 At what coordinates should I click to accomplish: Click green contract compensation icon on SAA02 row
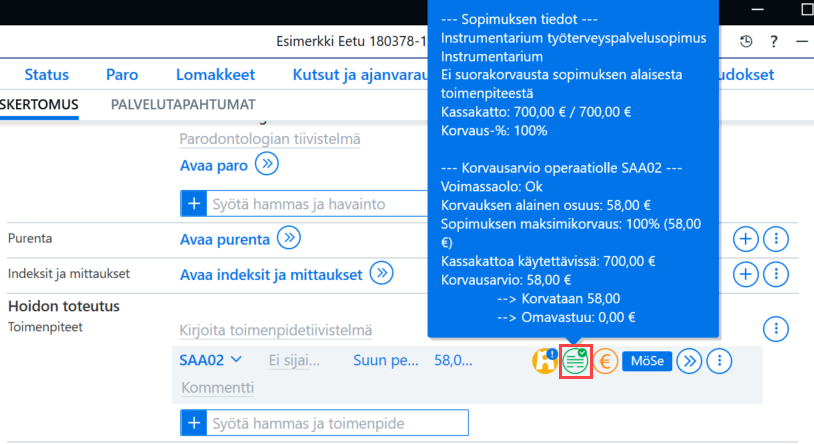[576, 361]
